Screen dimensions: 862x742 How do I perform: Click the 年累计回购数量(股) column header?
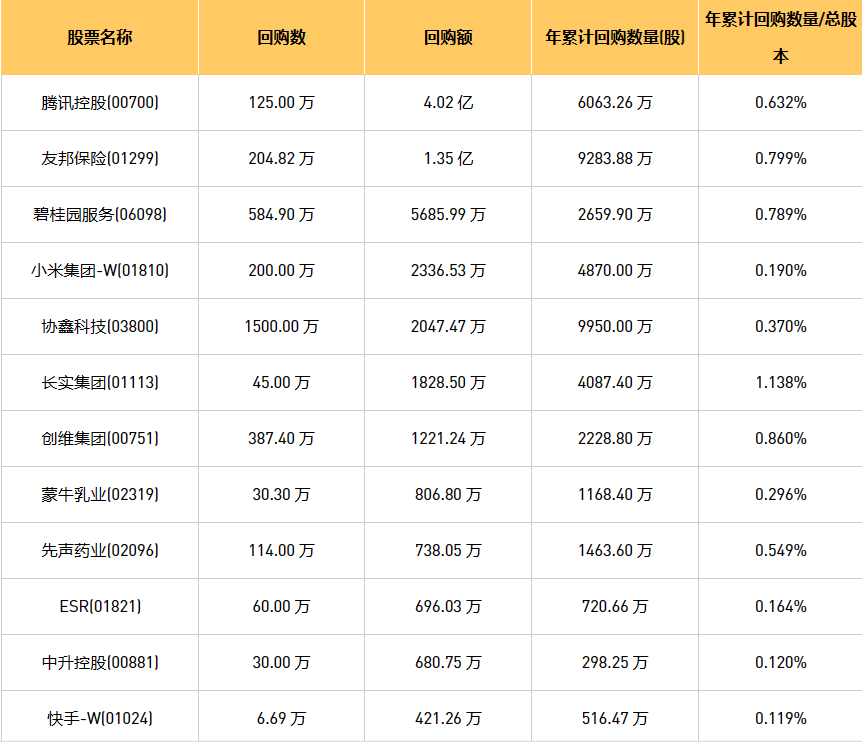(615, 37)
